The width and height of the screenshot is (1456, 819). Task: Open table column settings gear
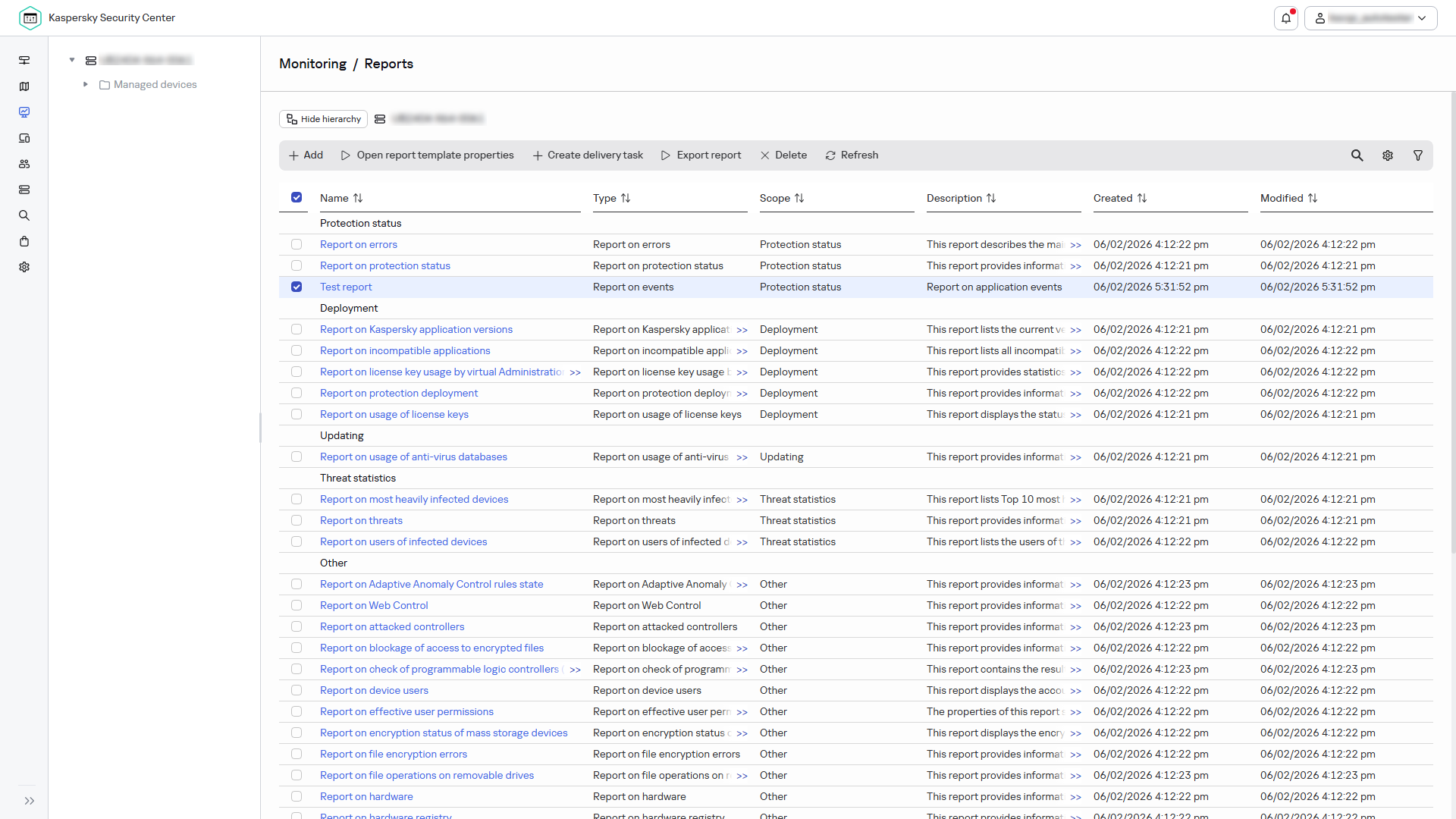(1388, 155)
